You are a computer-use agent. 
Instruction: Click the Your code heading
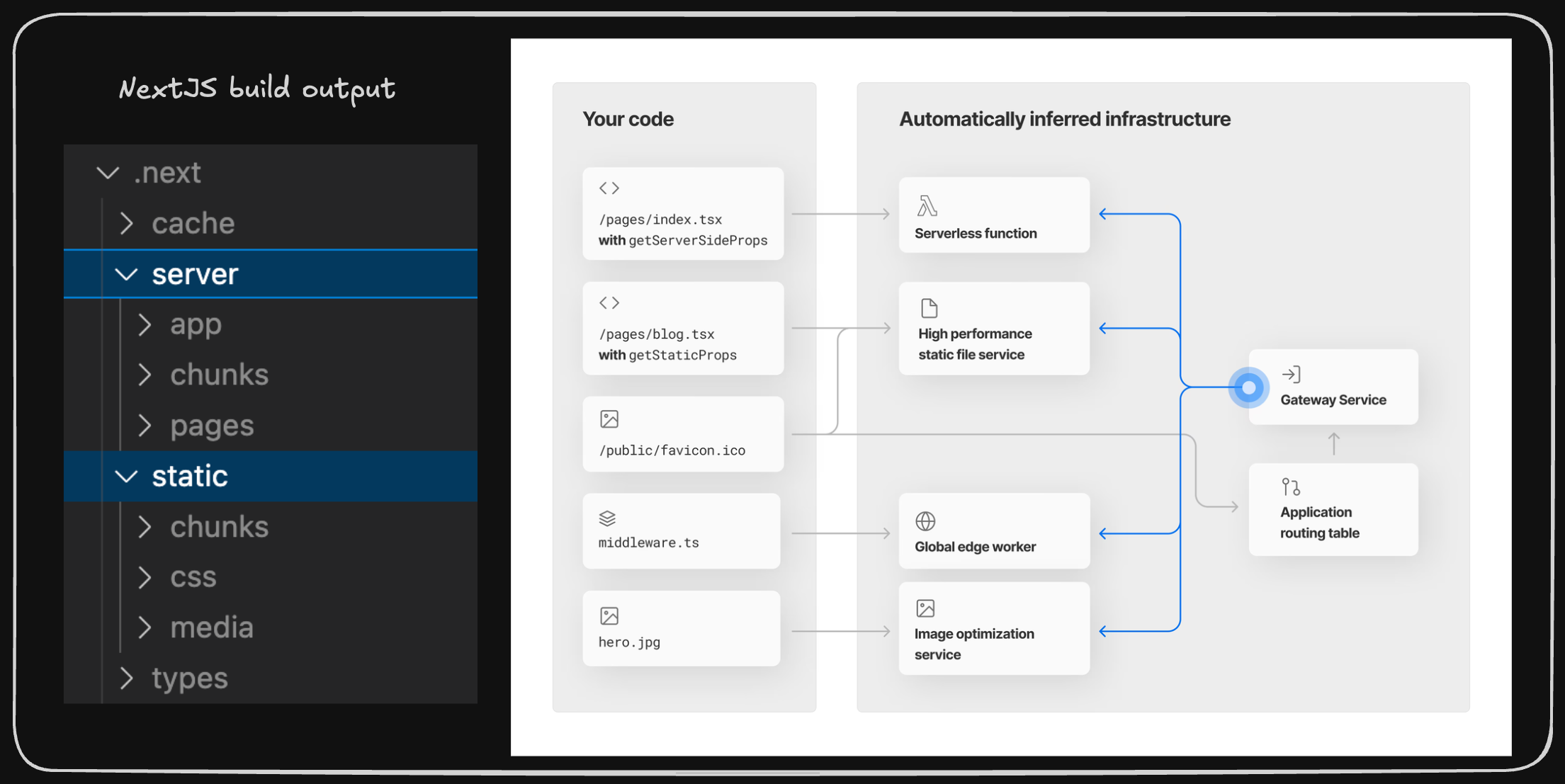point(628,119)
